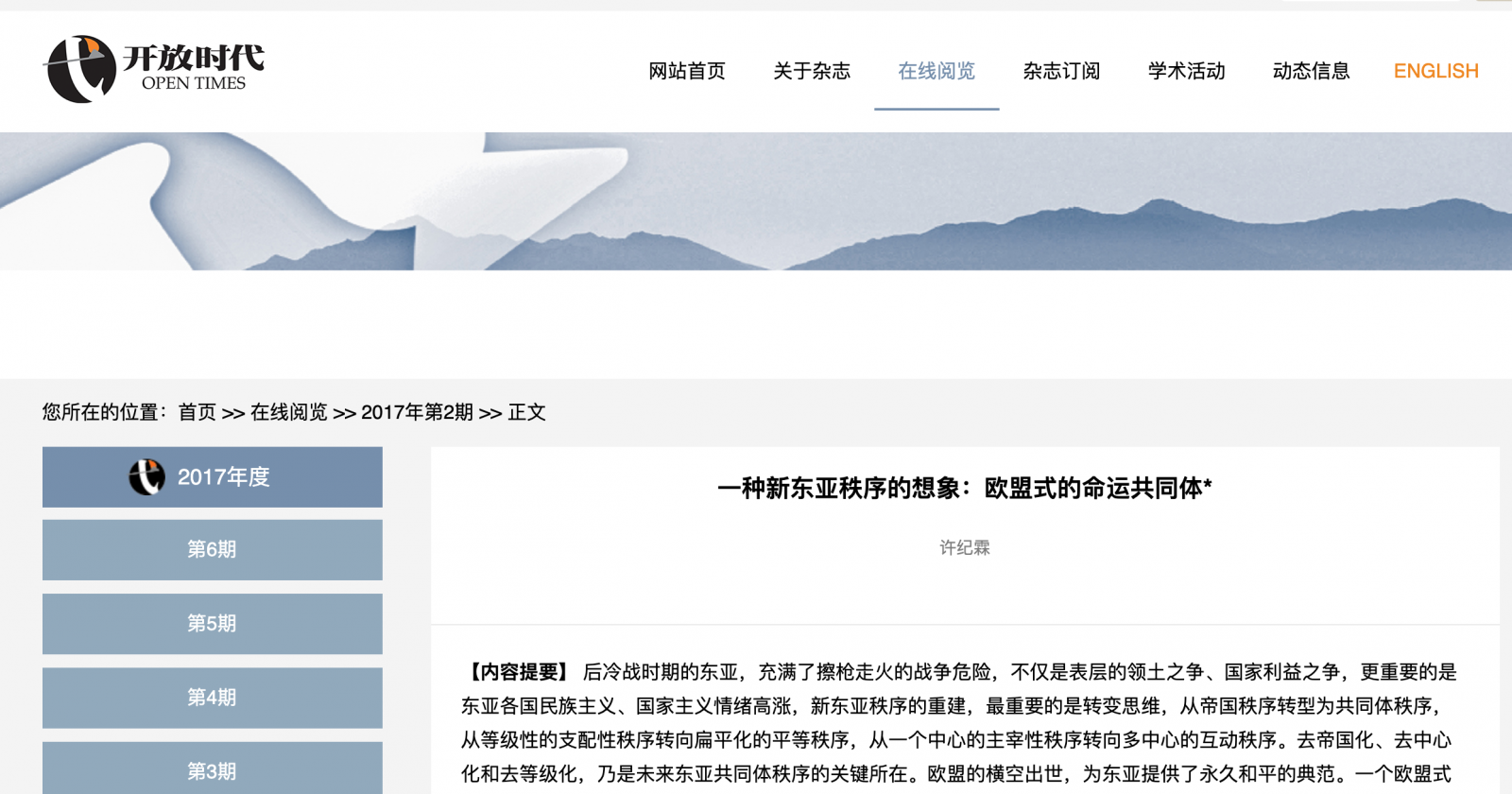The image size is (1512, 794).
Task: Click the Open Times bird logo icon
Action: click(x=78, y=69)
